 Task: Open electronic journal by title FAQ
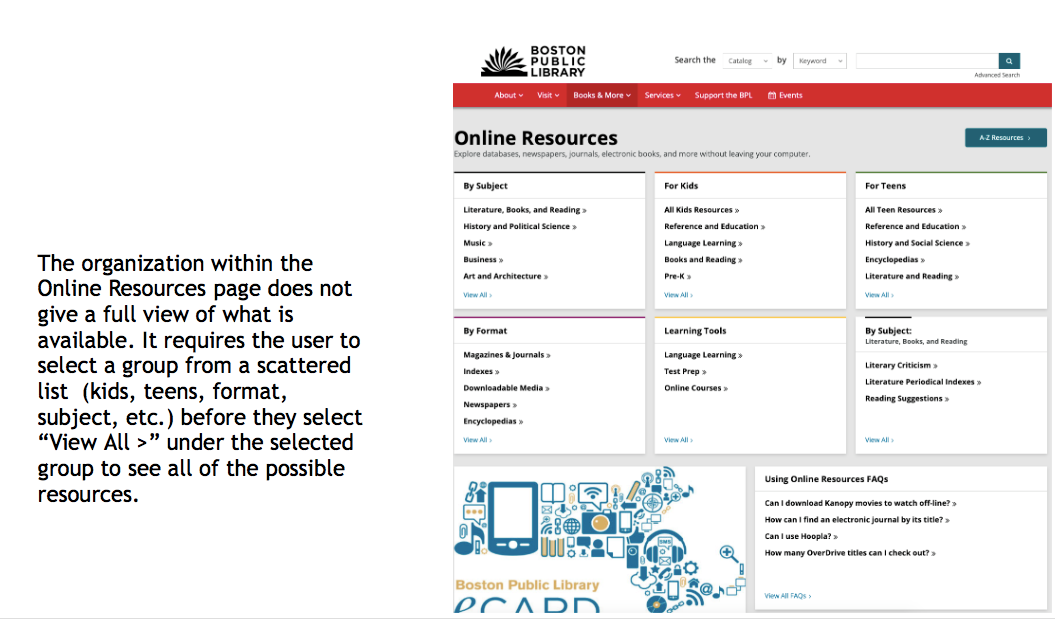pos(857,520)
